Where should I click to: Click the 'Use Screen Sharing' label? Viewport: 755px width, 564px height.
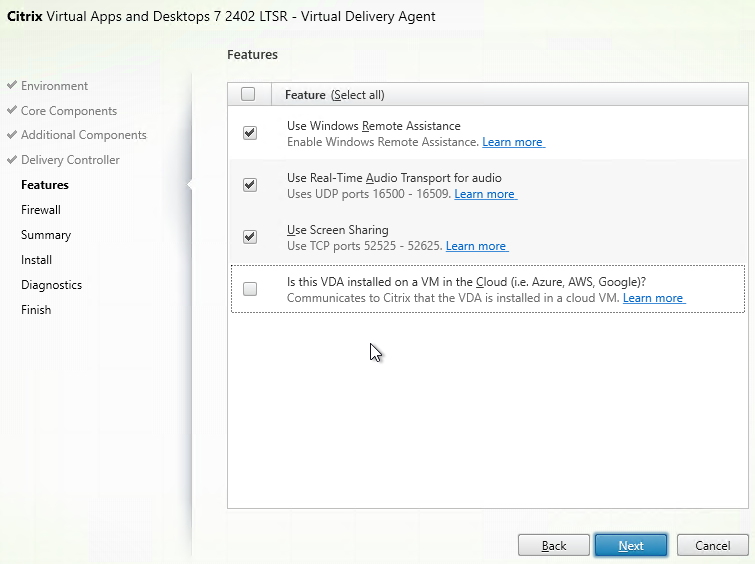(338, 230)
